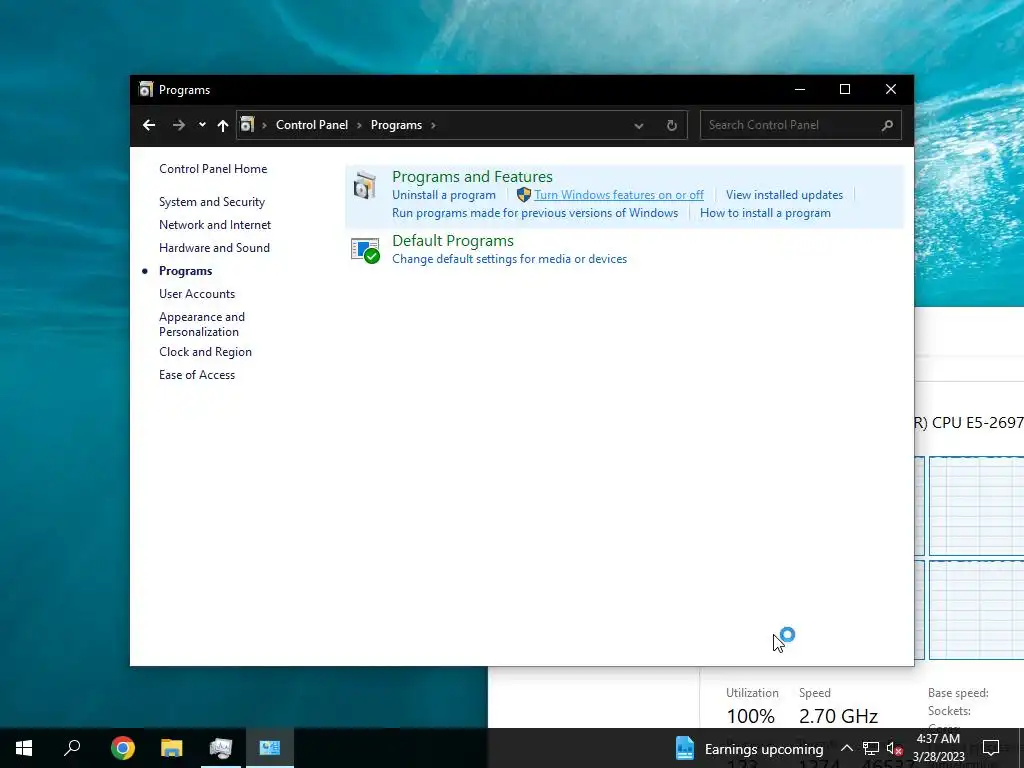Viewport: 1024px width, 768px height.
Task: Click the forward navigation arrow
Action: click(x=179, y=125)
